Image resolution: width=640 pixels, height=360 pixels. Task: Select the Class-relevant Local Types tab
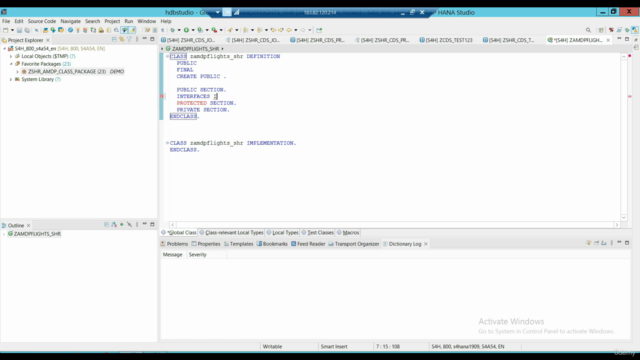pyautogui.click(x=231, y=232)
